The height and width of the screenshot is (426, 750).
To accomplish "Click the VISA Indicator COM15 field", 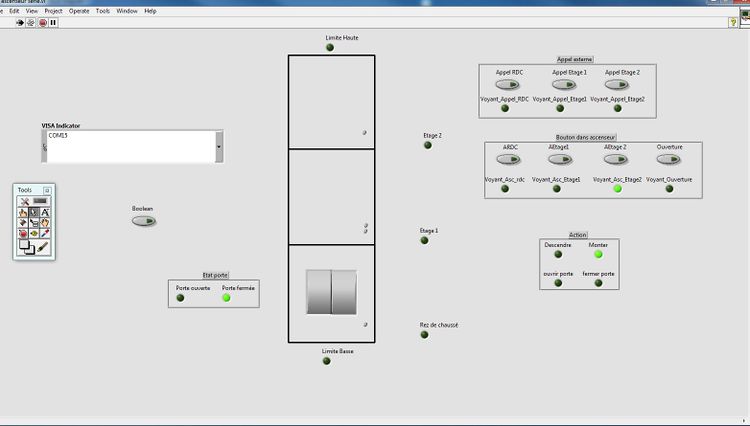I will (128, 146).
